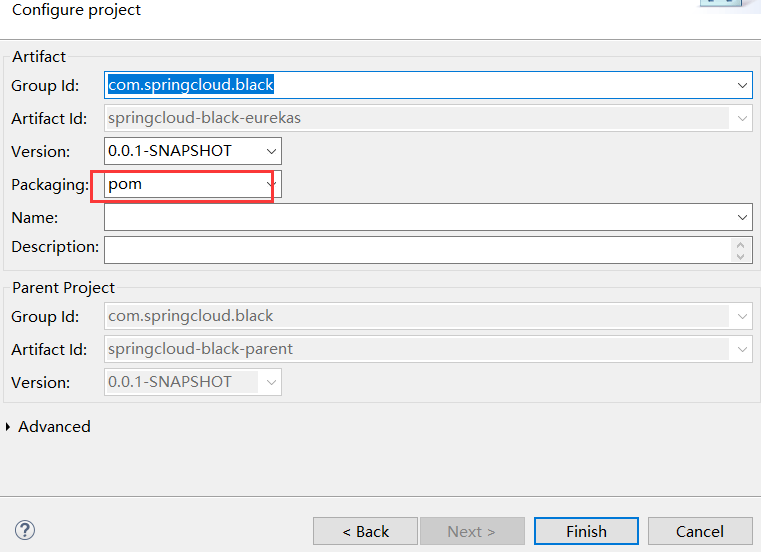Open the Name field dropdown arrow
Image resolution: width=761 pixels, height=552 pixels.
tap(742, 217)
